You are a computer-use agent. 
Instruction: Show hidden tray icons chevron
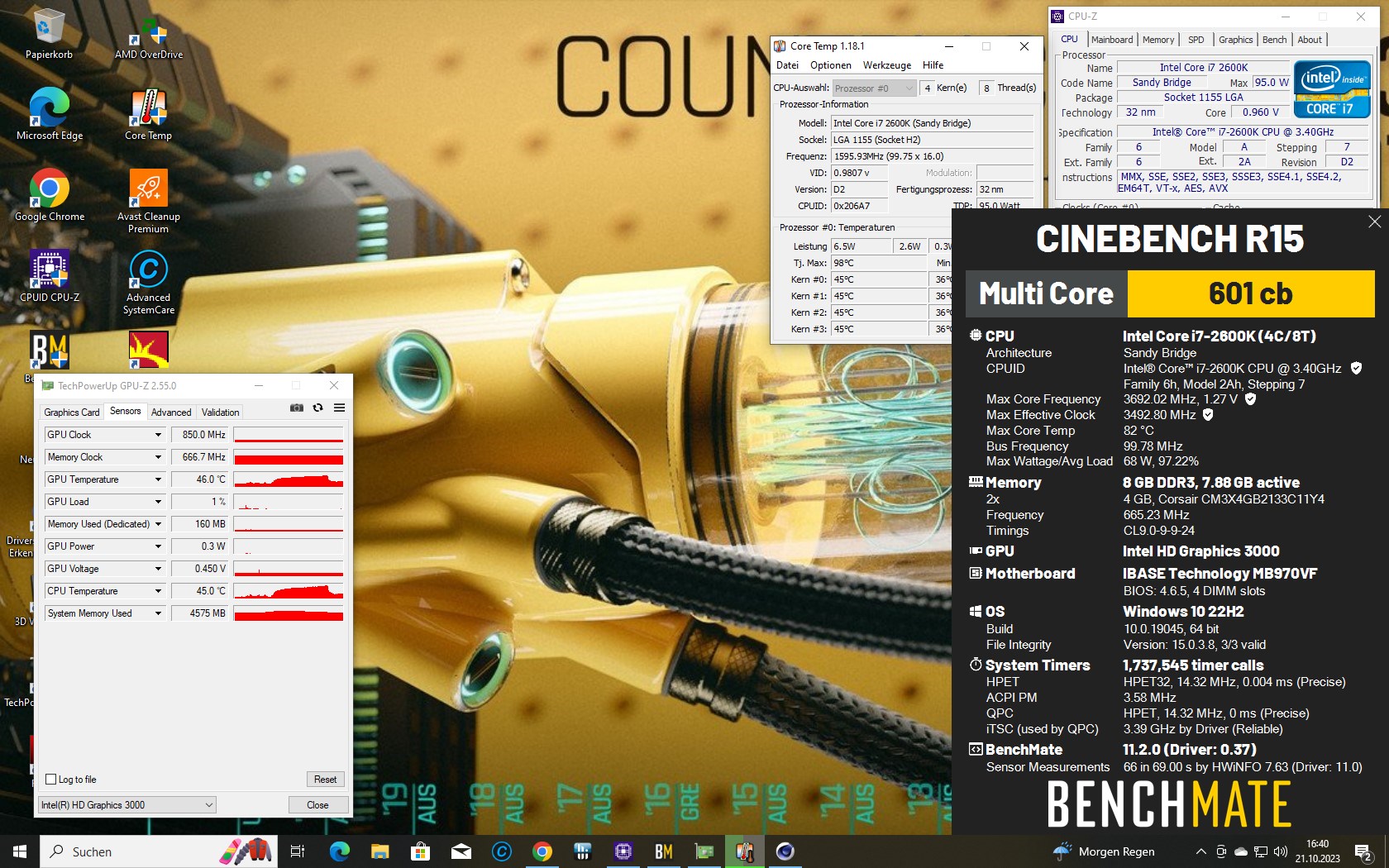tap(1200, 851)
